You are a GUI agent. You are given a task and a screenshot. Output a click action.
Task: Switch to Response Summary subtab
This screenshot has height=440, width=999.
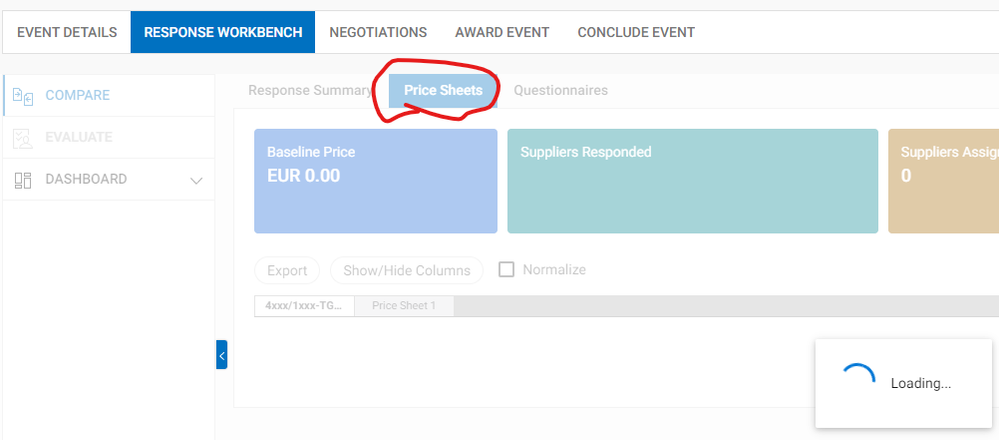pos(310,90)
